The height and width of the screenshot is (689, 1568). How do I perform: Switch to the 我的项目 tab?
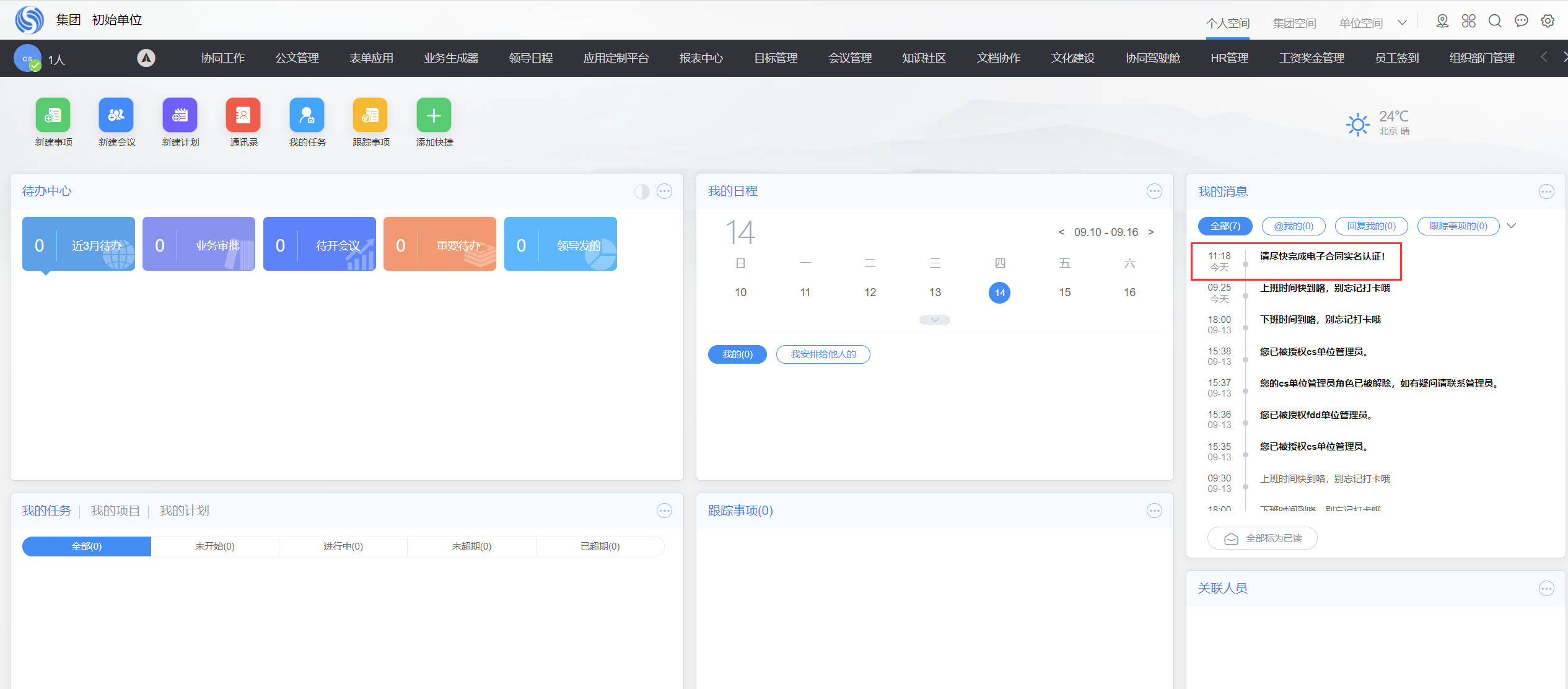point(115,511)
